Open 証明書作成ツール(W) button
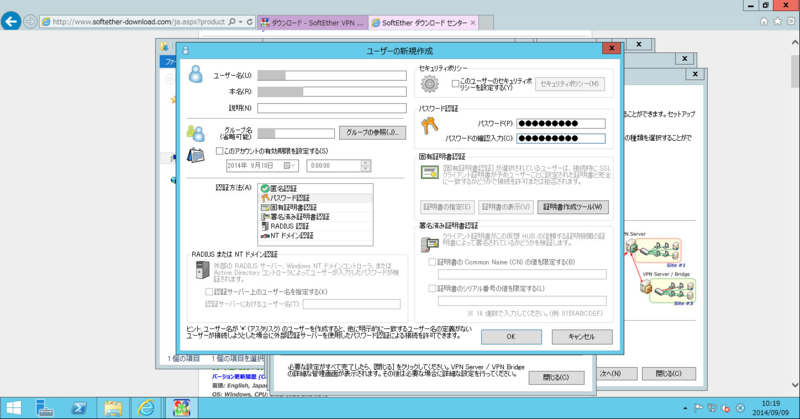This screenshot has height=419, width=800. point(573,207)
